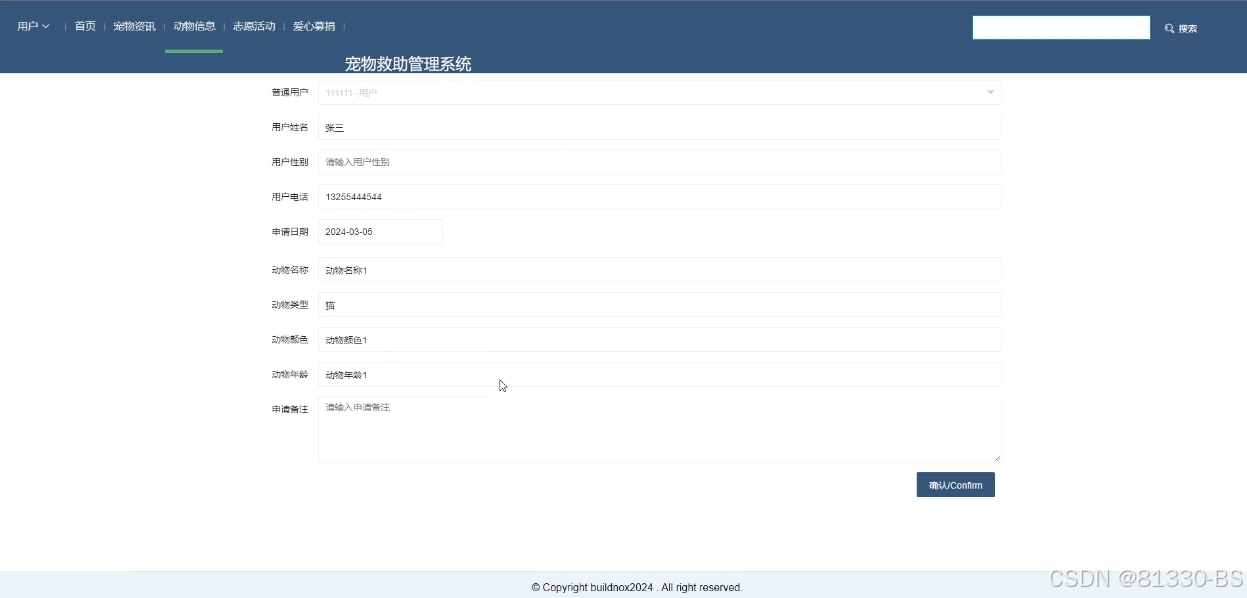The image size is (1247, 598).
Task: Open the 普通用户 dropdown arrow
Action: 990,92
